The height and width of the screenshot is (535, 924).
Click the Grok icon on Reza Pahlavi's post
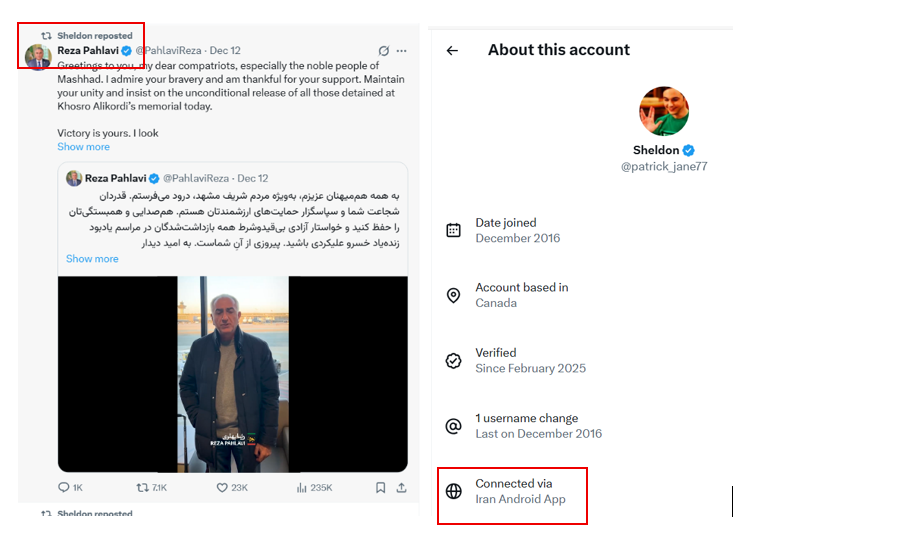[x=383, y=50]
